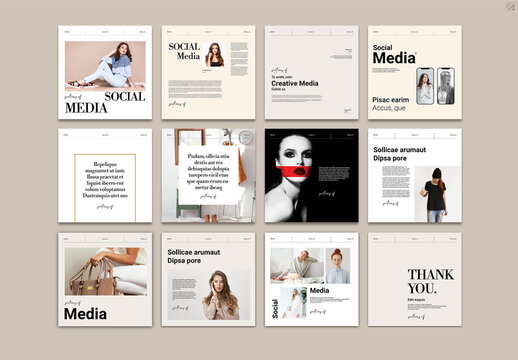Select the quote slide with room background
Screen dimensions: 518x360
point(208,176)
